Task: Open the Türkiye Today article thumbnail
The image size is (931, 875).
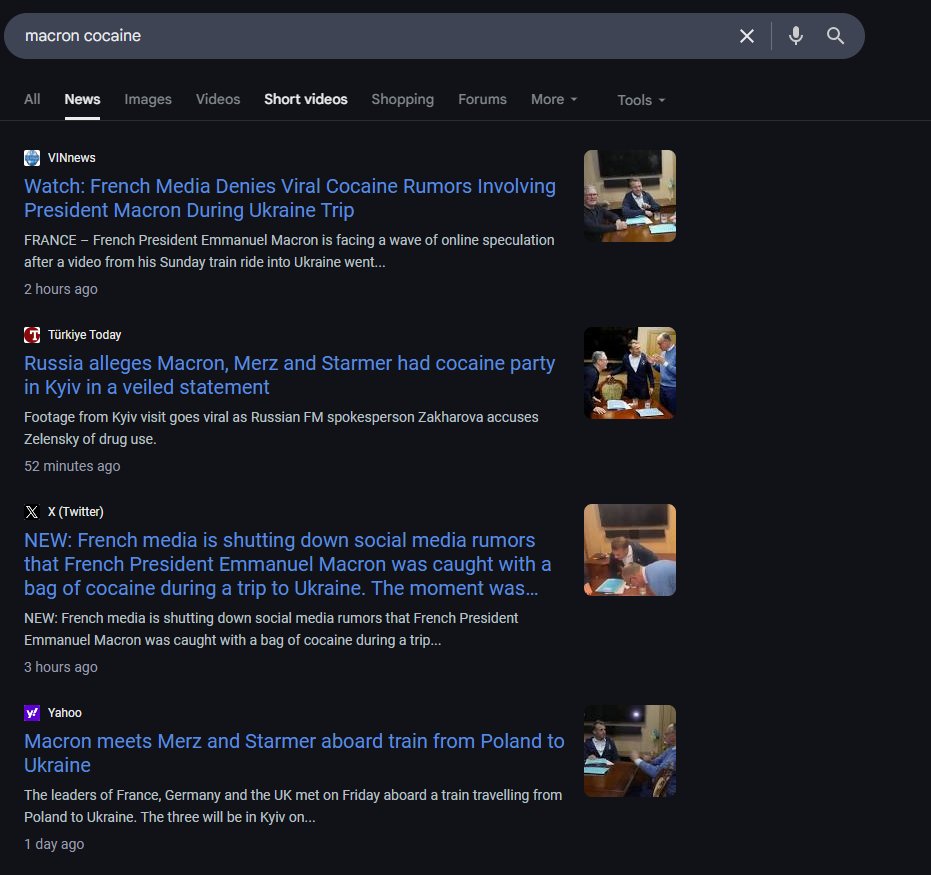Action: (x=629, y=373)
